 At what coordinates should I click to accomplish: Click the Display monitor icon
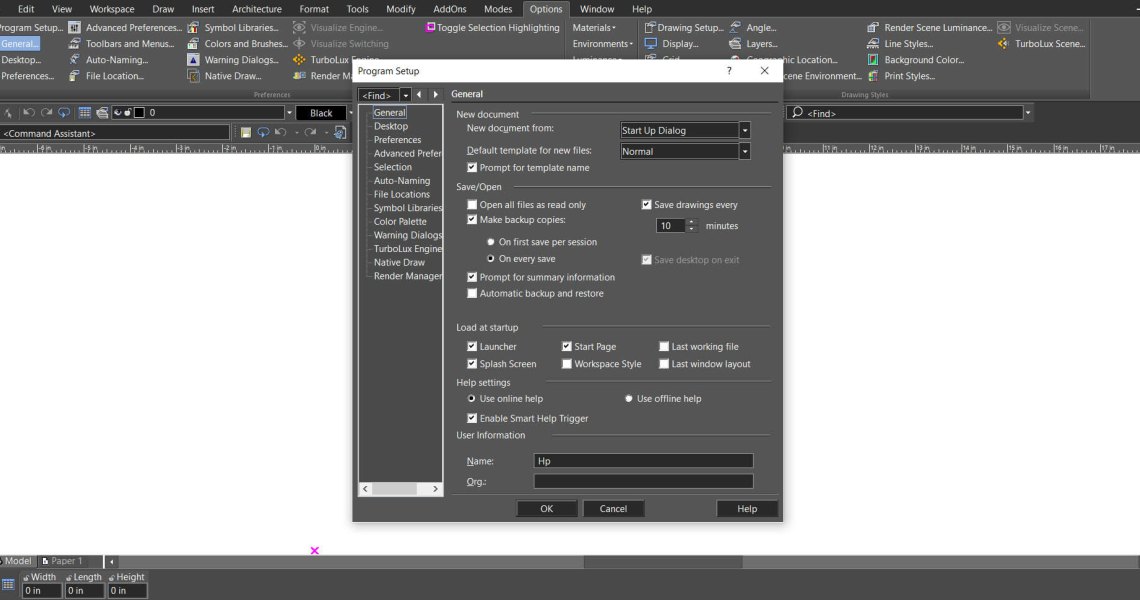pos(650,44)
